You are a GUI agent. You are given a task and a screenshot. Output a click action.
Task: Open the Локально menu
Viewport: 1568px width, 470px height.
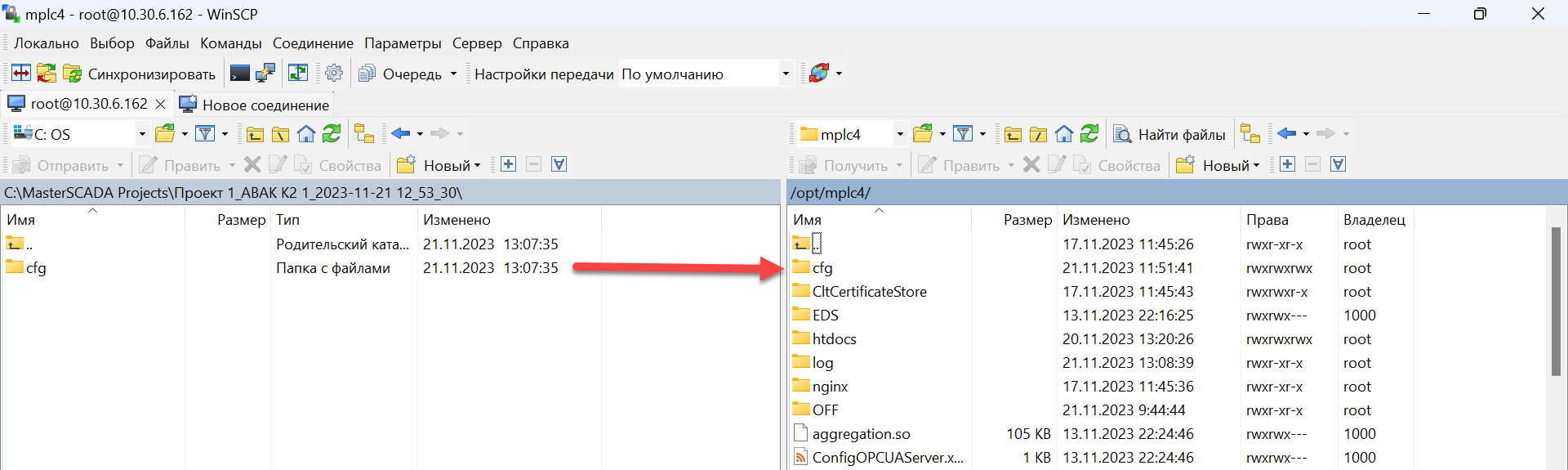pos(47,43)
